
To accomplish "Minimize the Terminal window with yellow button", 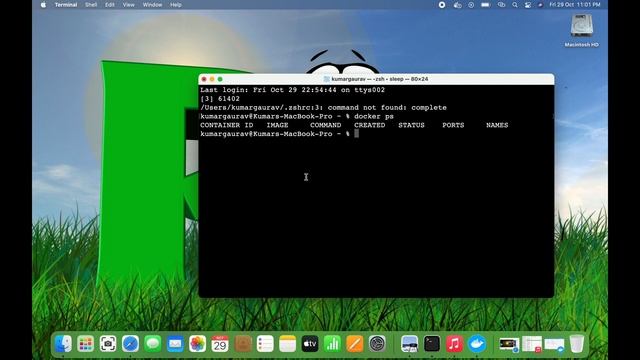I will click(212, 79).
